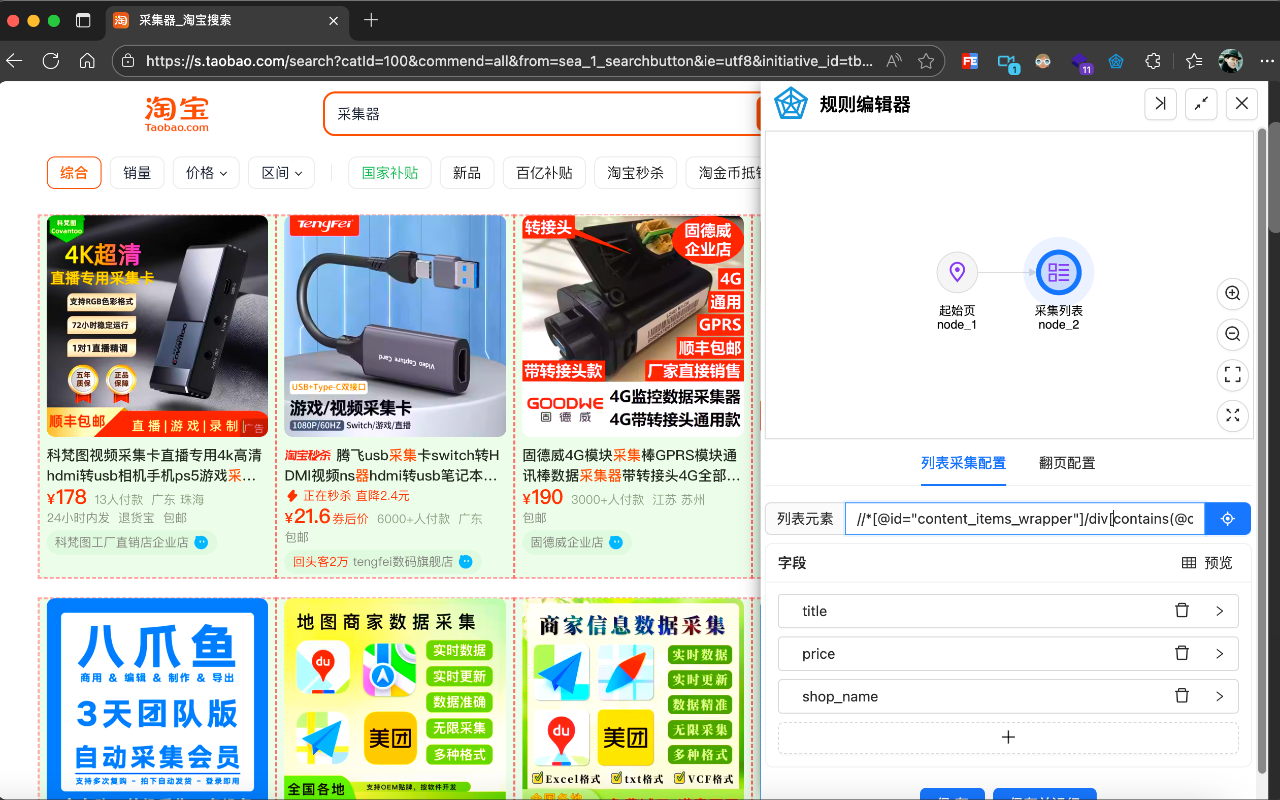Open the 科梵图视频采集卡 product title
Screen dimensions: 1280x800
154,465
